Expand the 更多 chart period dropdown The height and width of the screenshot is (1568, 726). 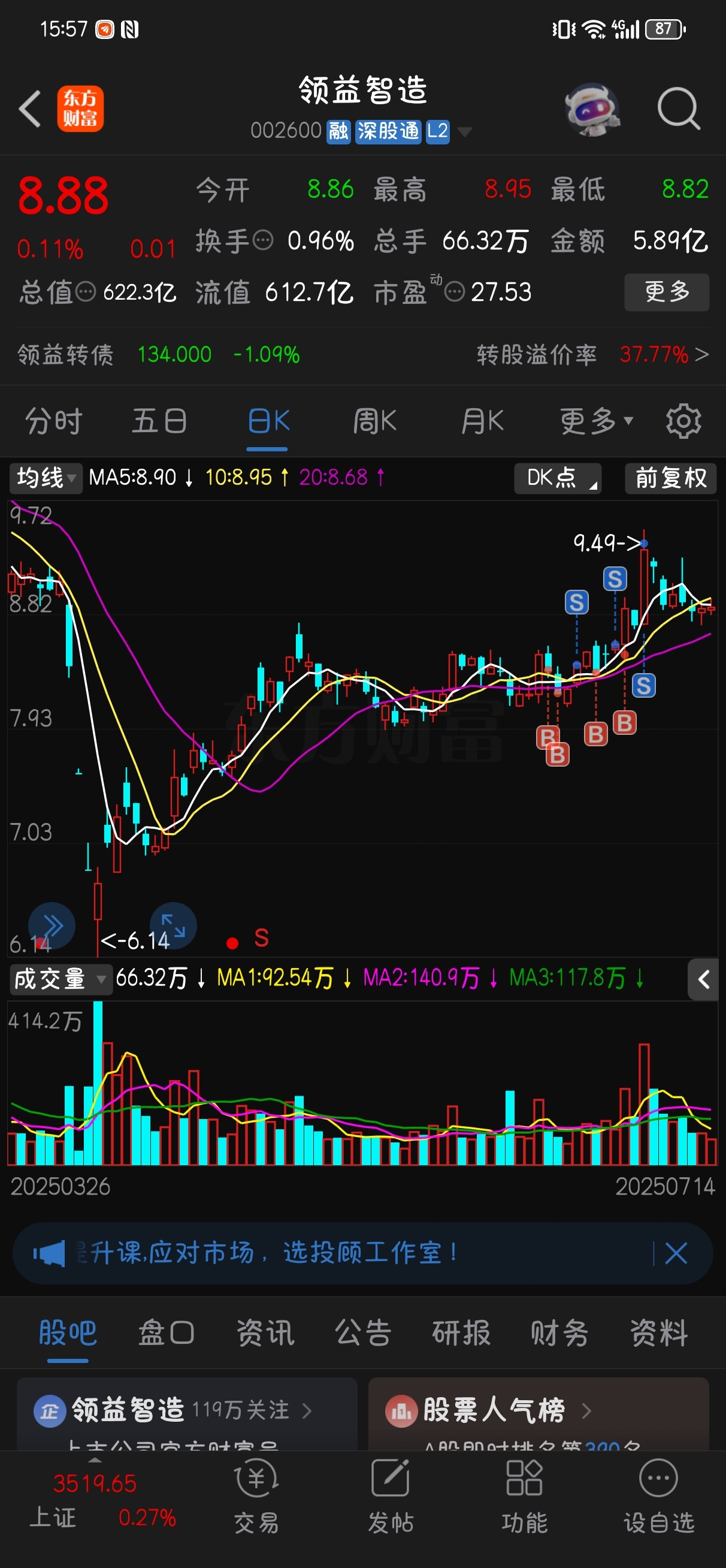point(597,421)
